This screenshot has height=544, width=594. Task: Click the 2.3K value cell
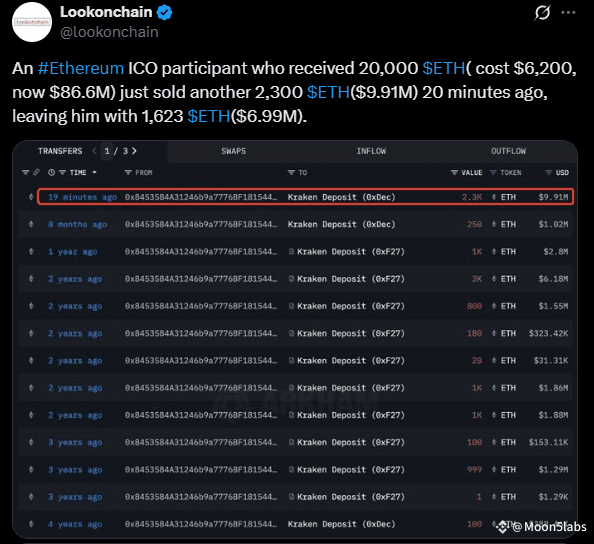click(x=472, y=197)
